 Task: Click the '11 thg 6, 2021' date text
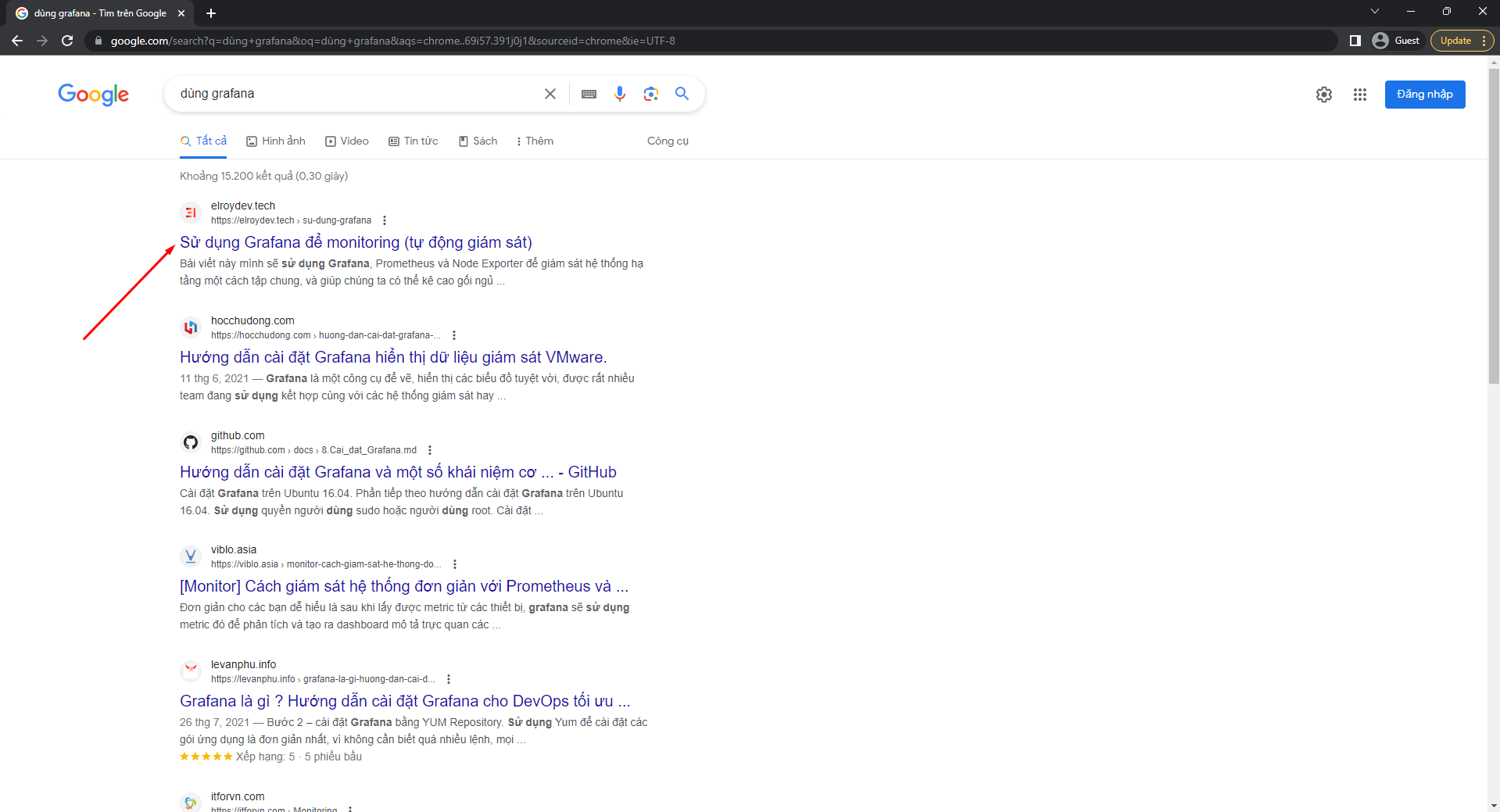214,378
